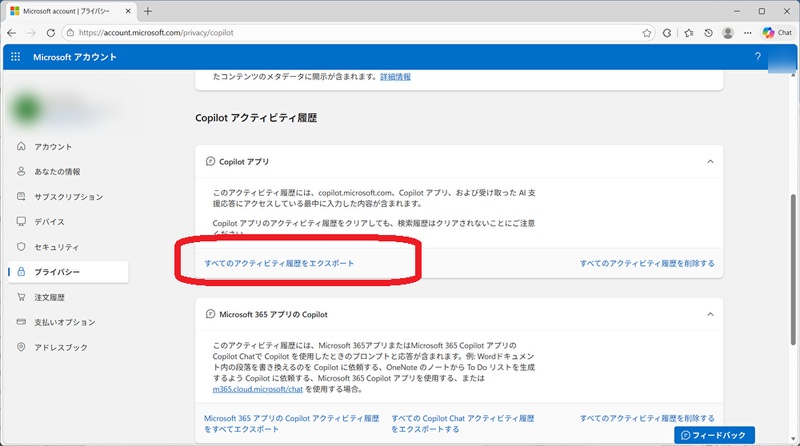
Task: Open 注文履歴 in the sidebar
Action: coord(68,297)
